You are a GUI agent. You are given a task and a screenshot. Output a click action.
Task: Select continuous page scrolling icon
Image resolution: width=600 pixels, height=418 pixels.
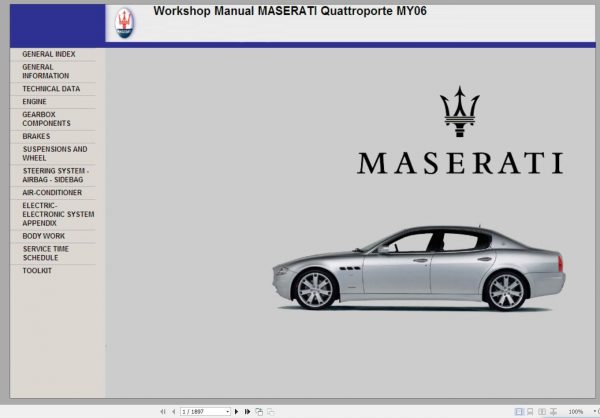[x=530, y=412]
